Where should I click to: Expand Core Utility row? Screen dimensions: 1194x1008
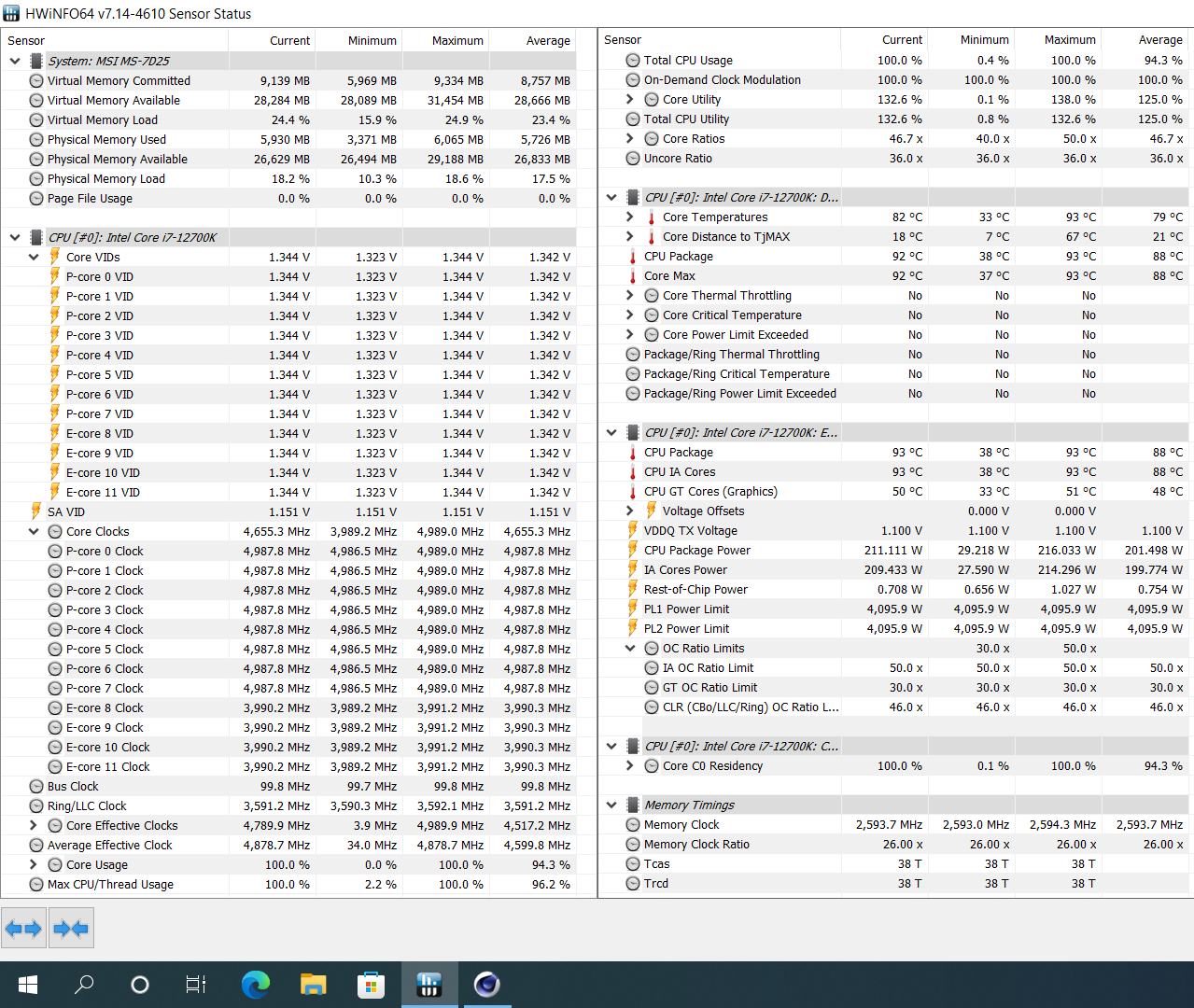point(630,99)
